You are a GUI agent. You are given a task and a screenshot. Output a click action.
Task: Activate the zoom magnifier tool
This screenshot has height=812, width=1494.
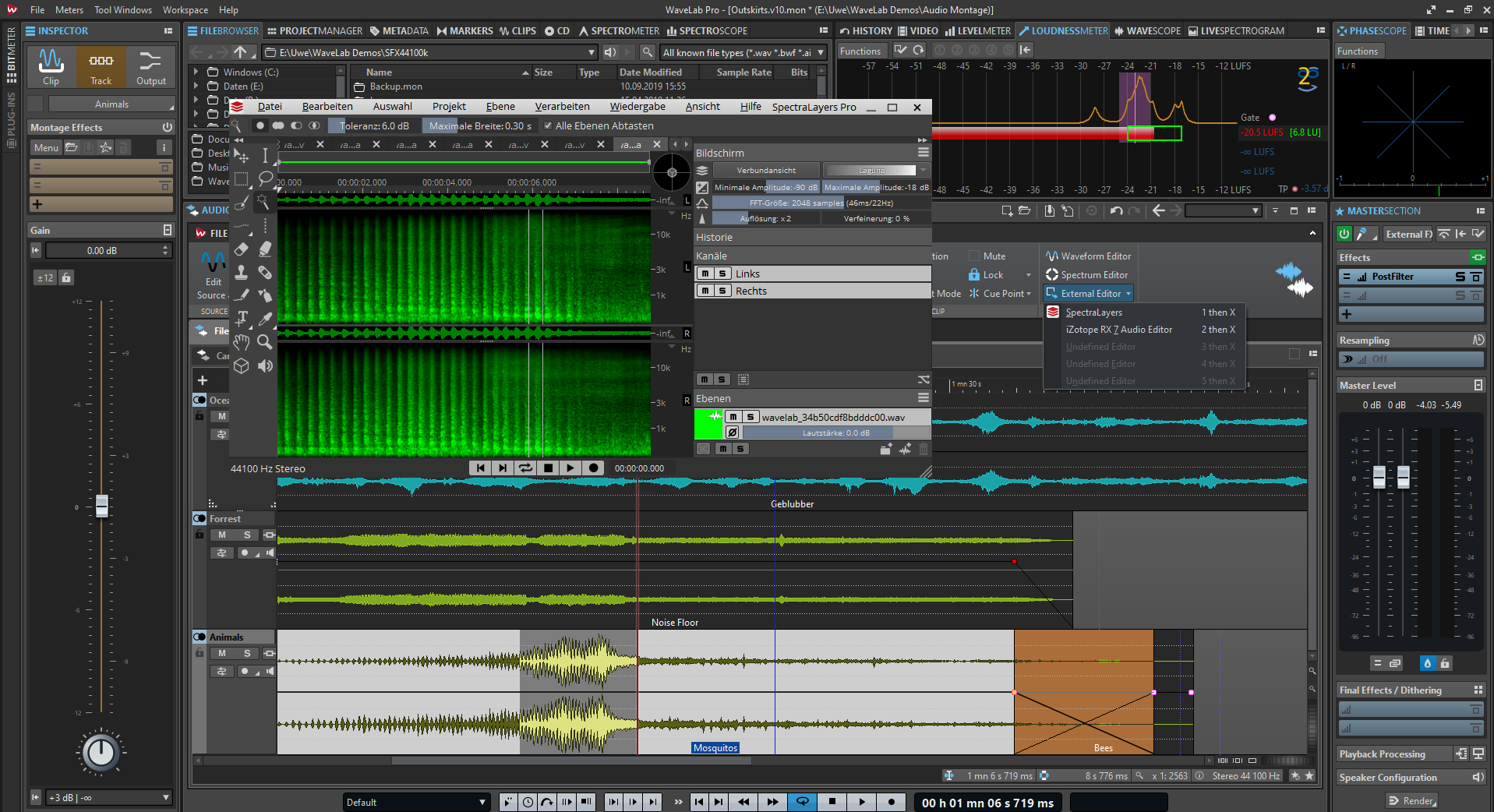(265, 342)
